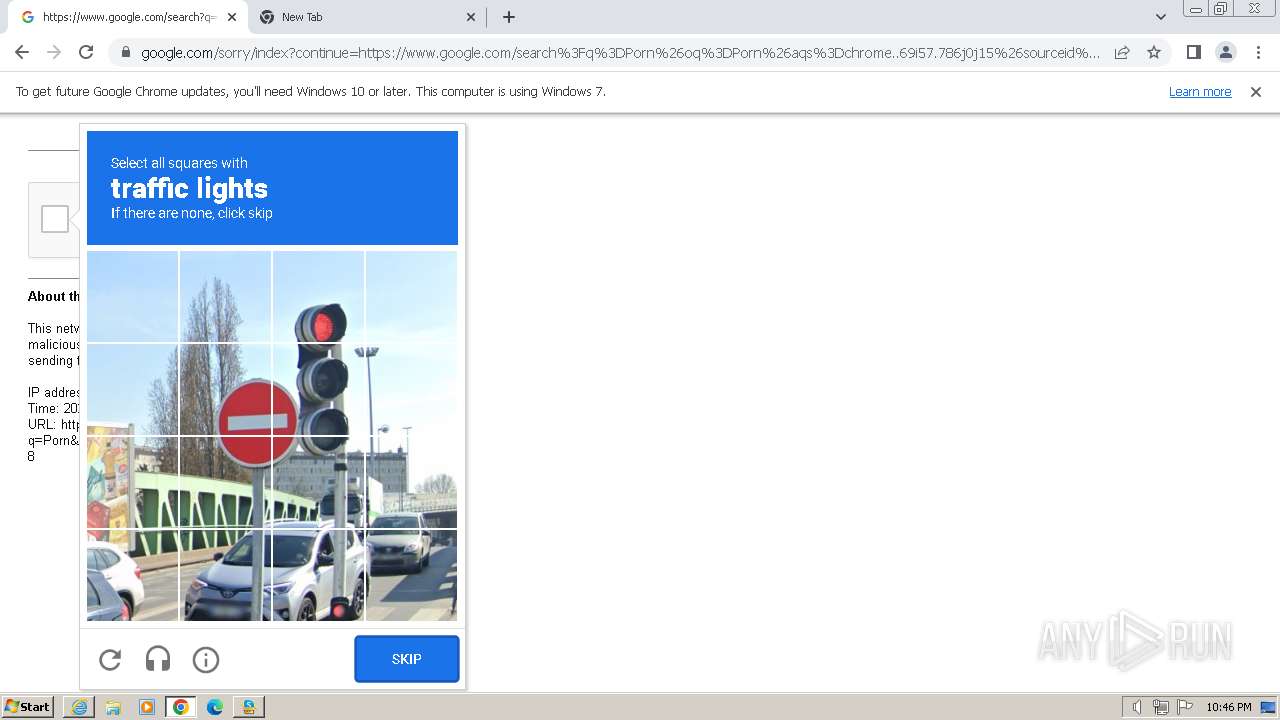Launch Internet Explorer from taskbar
Image resolution: width=1280 pixels, height=720 pixels.
point(79,707)
